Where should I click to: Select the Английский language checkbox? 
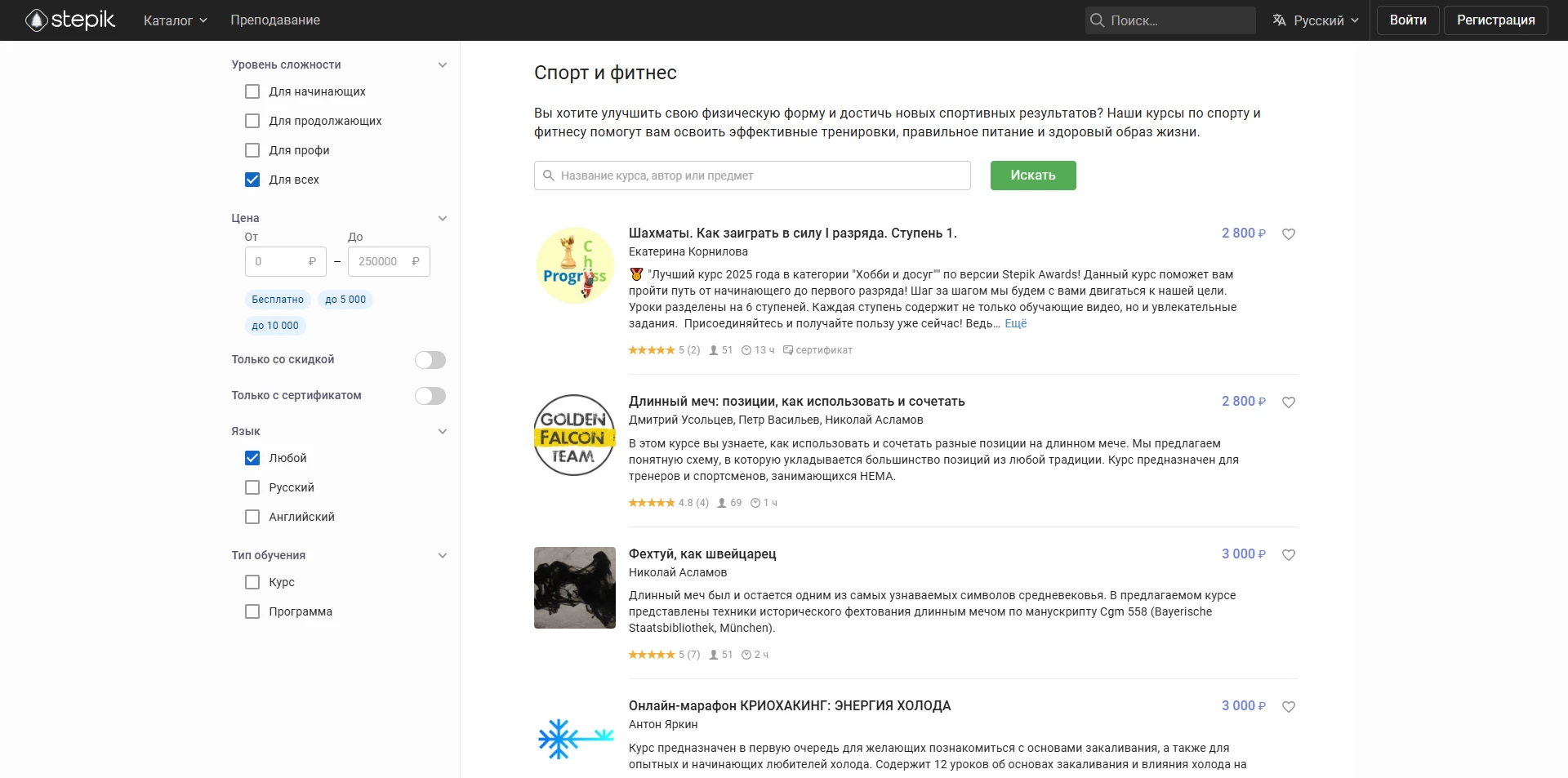coord(252,517)
